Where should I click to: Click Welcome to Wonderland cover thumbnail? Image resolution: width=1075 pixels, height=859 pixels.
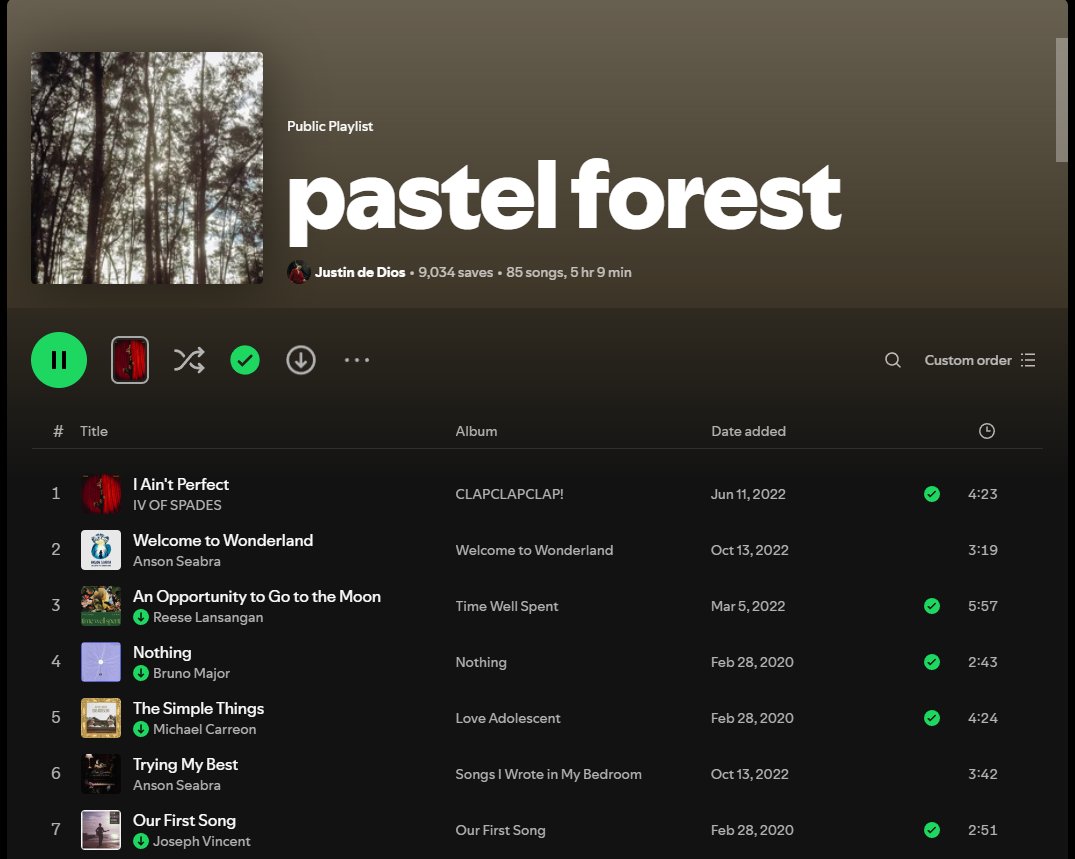pyautogui.click(x=101, y=550)
